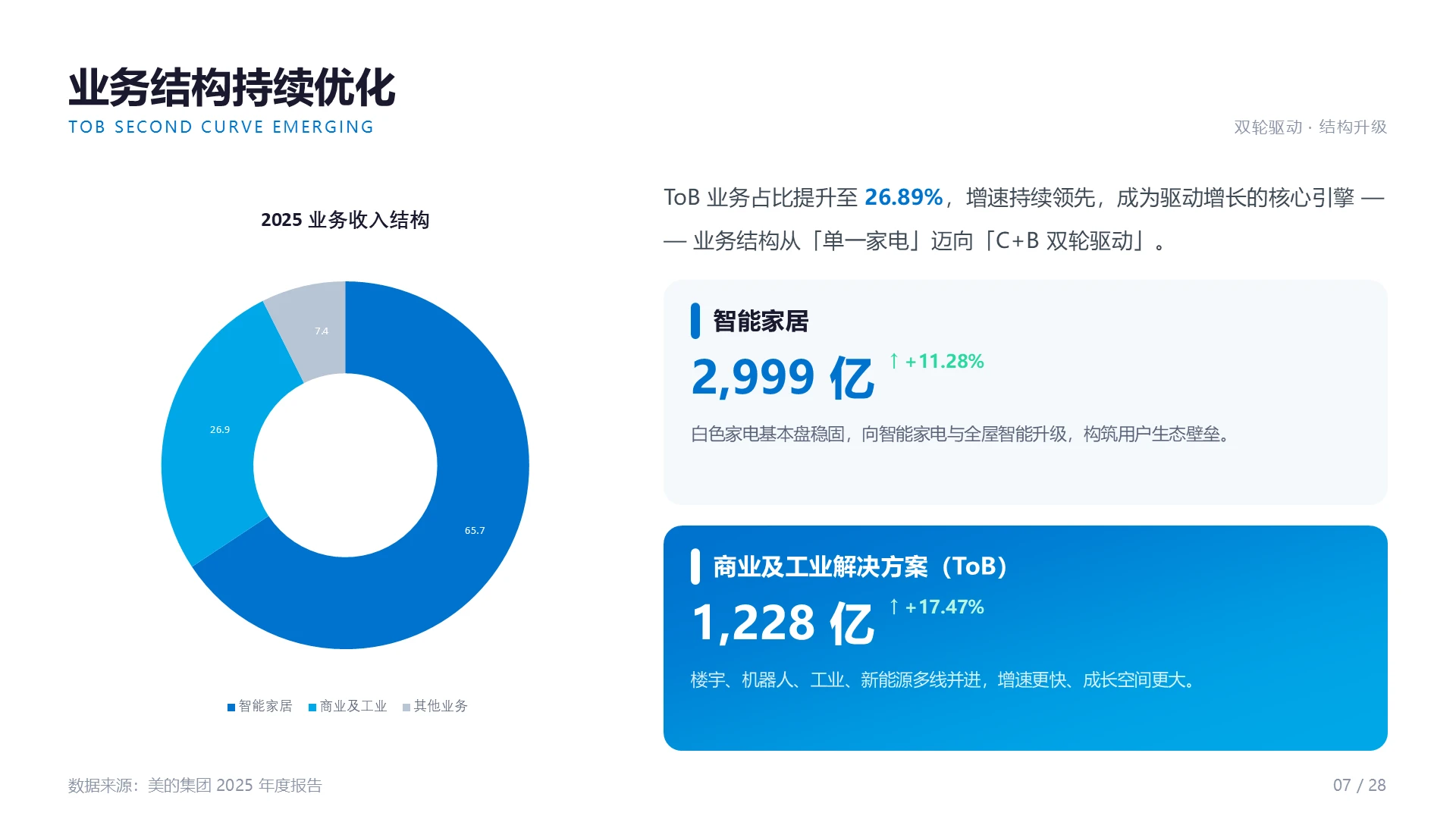Click the 65.7 data label on the chart
Image resolution: width=1456 pixels, height=819 pixels.
pyautogui.click(x=475, y=530)
